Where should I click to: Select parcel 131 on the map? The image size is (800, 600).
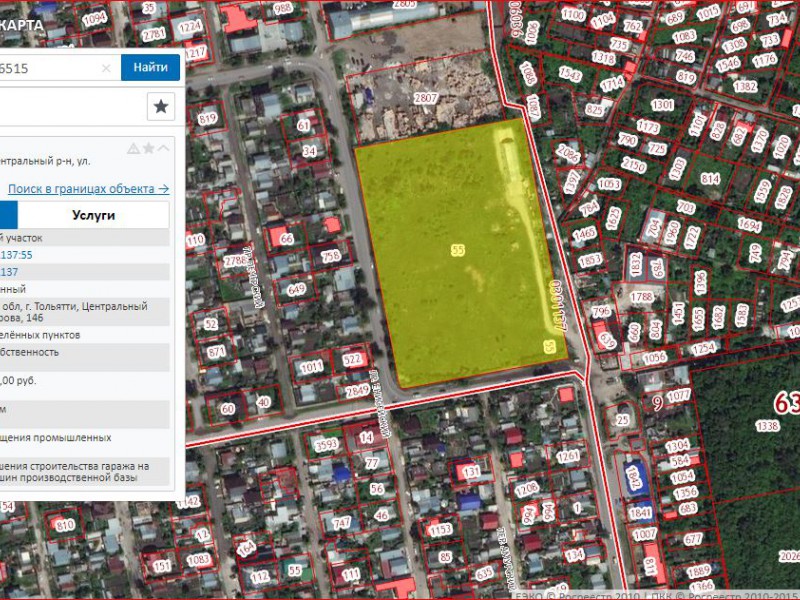(471, 472)
